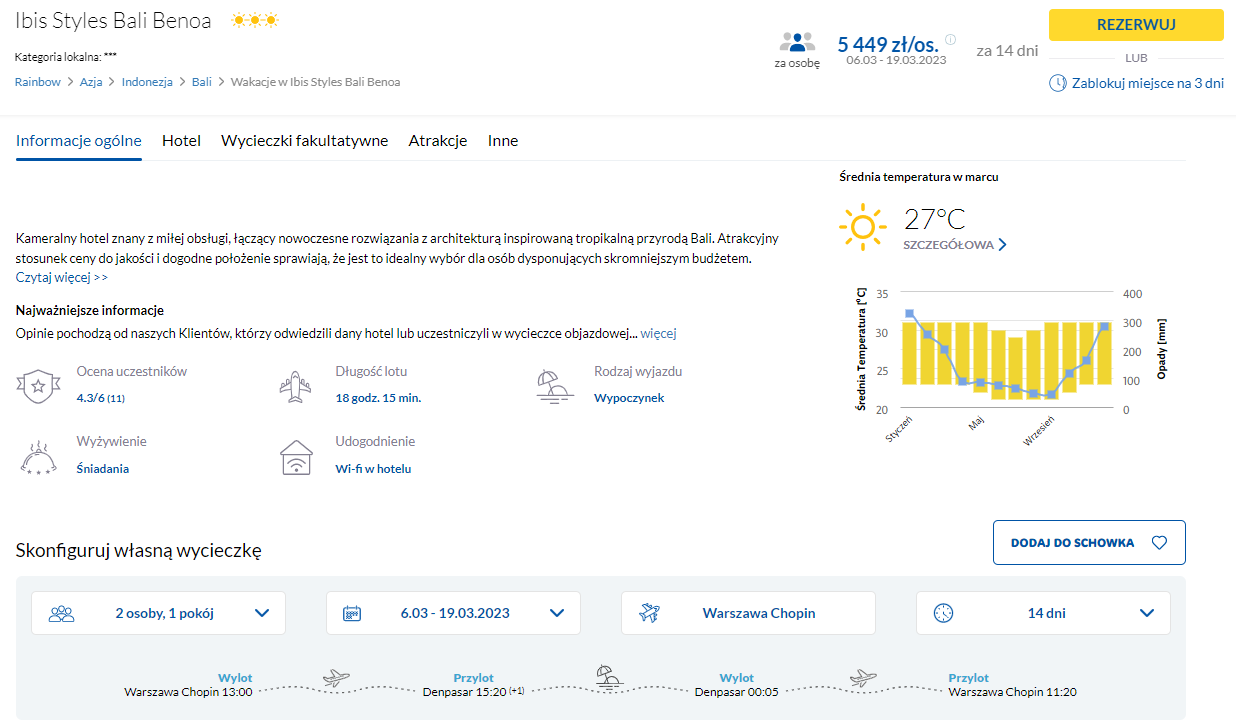Select the Warszawa Chopin departure airport field
1236x727 pixels.
coord(748,613)
